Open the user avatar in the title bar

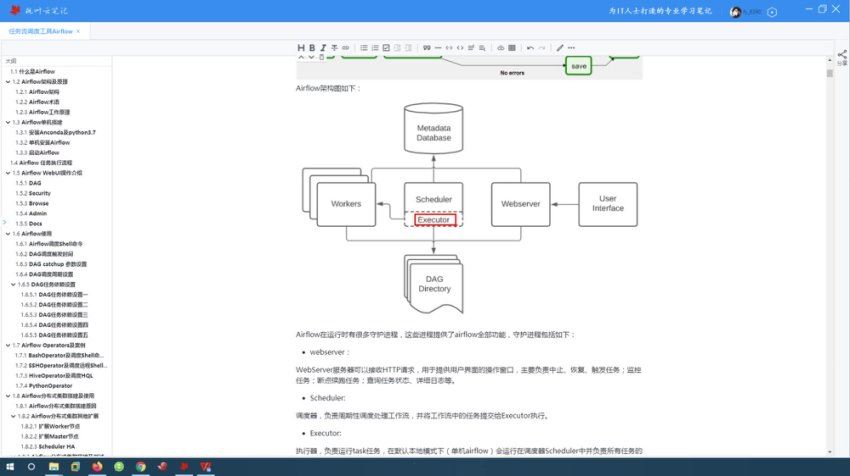click(736, 11)
